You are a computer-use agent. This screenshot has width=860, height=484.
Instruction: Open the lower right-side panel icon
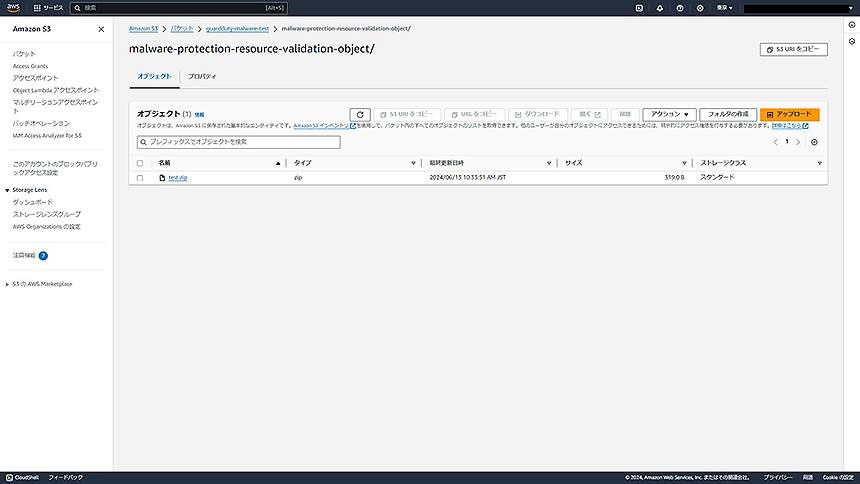point(851,41)
